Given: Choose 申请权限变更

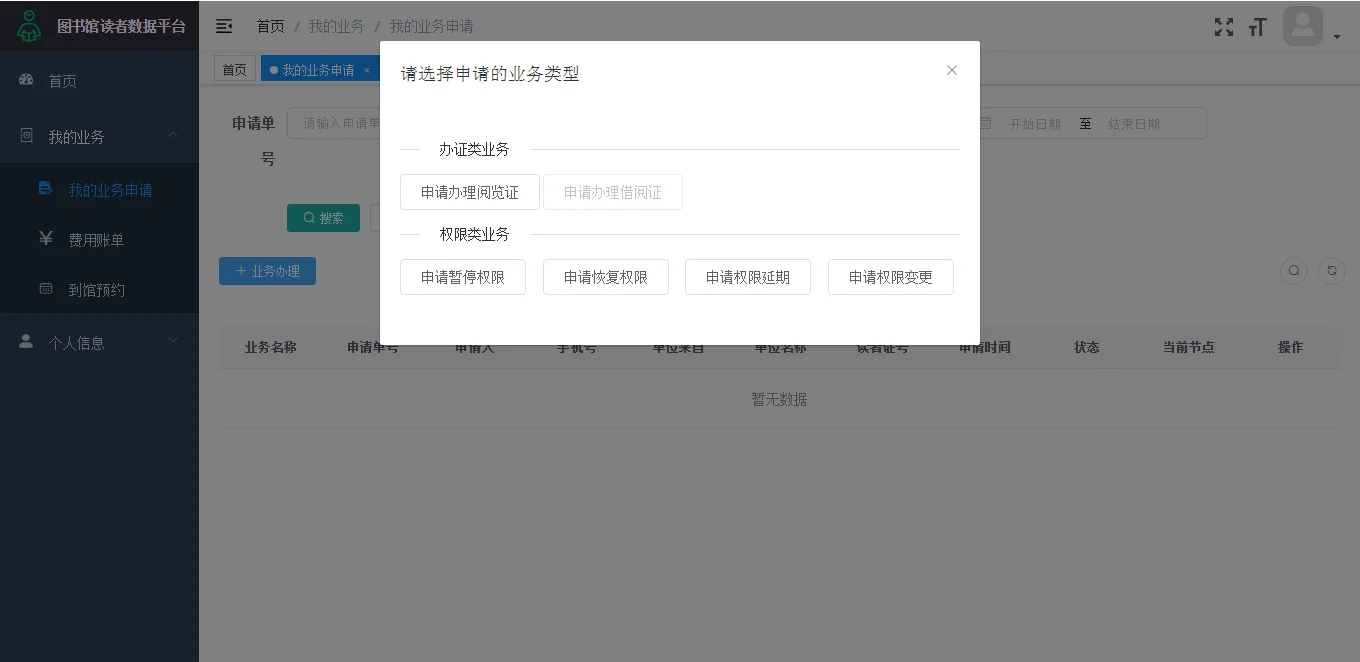Looking at the screenshot, I should (891, 277).
